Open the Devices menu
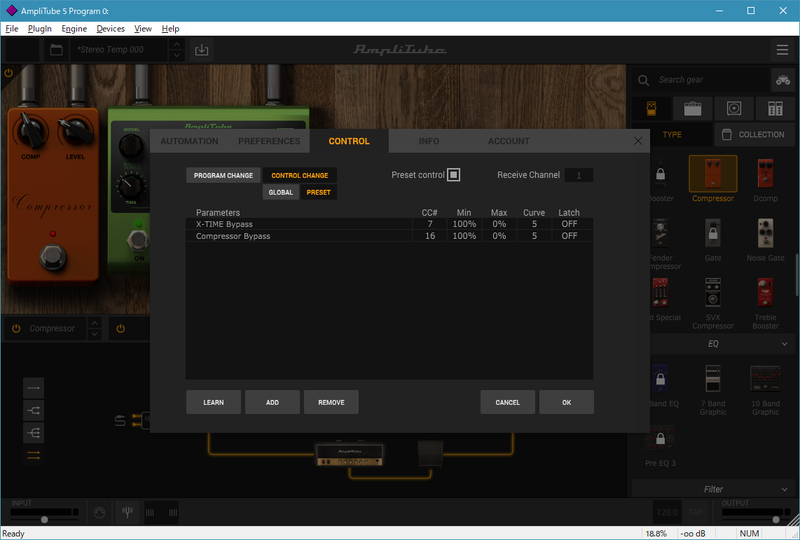 click(110, 29)
